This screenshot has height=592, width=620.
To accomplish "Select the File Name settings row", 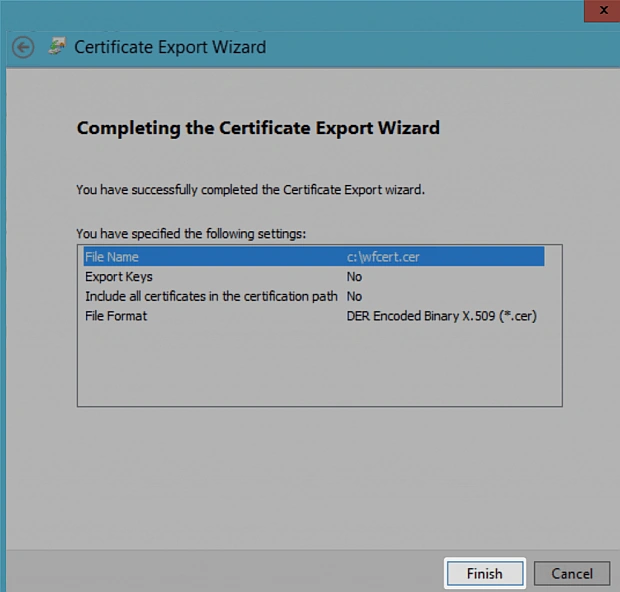I will pyautogui.click(x=314, y=257).
